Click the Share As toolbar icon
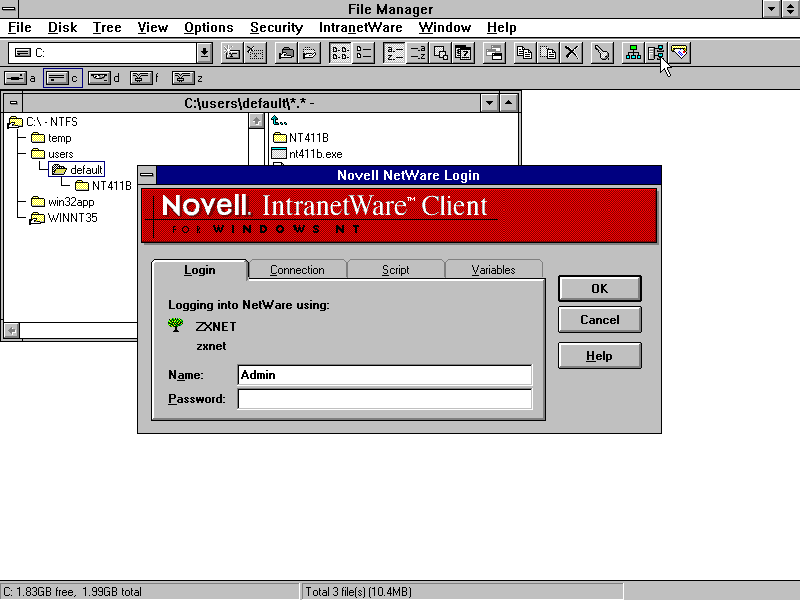This screenshot has height=600, width=800. tap(286, 53)
